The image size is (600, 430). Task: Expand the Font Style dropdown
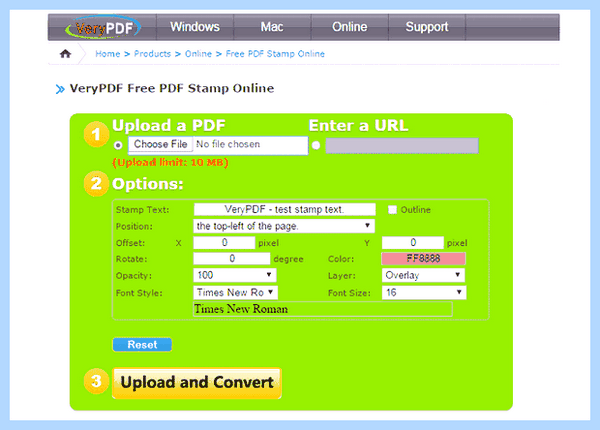pyautogui.click(x=235, y=293)
